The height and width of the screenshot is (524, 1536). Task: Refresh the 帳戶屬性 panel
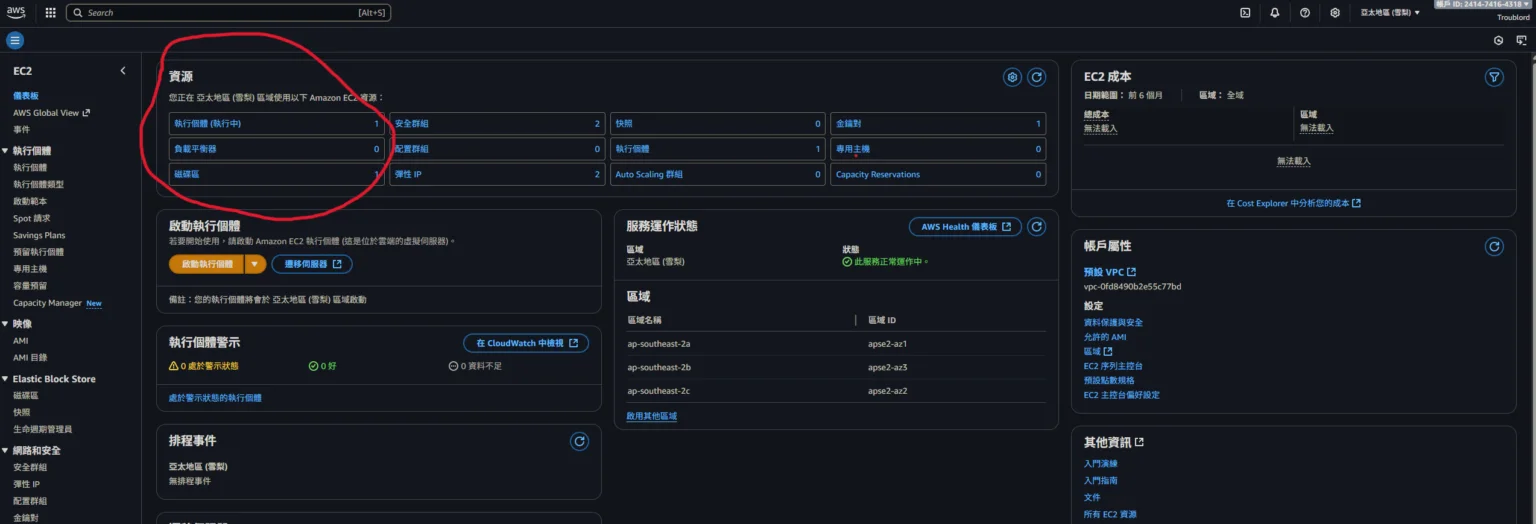coord(1494,246)
